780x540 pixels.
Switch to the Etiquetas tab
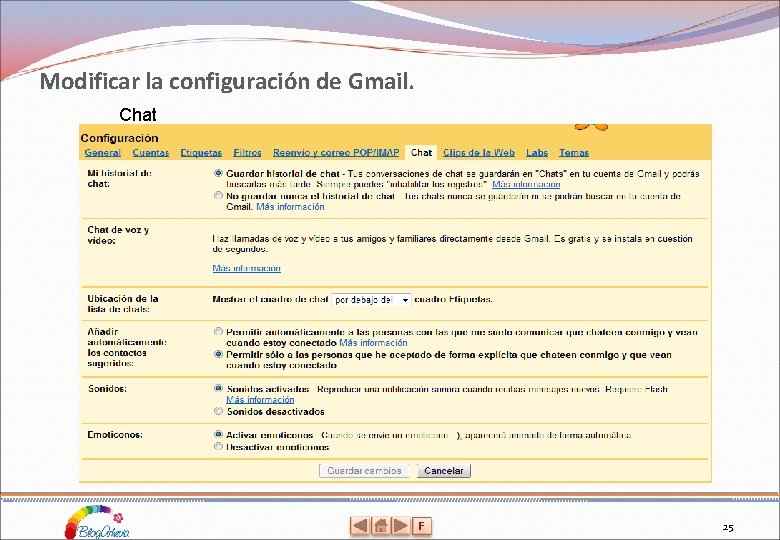pos(201,153)
